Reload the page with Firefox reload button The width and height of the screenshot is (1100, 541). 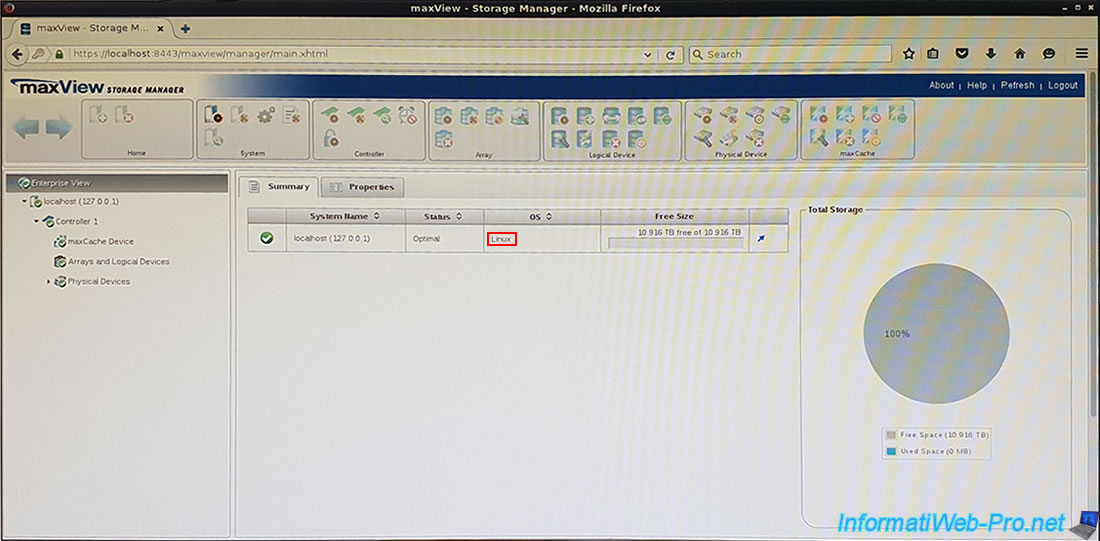671,54
